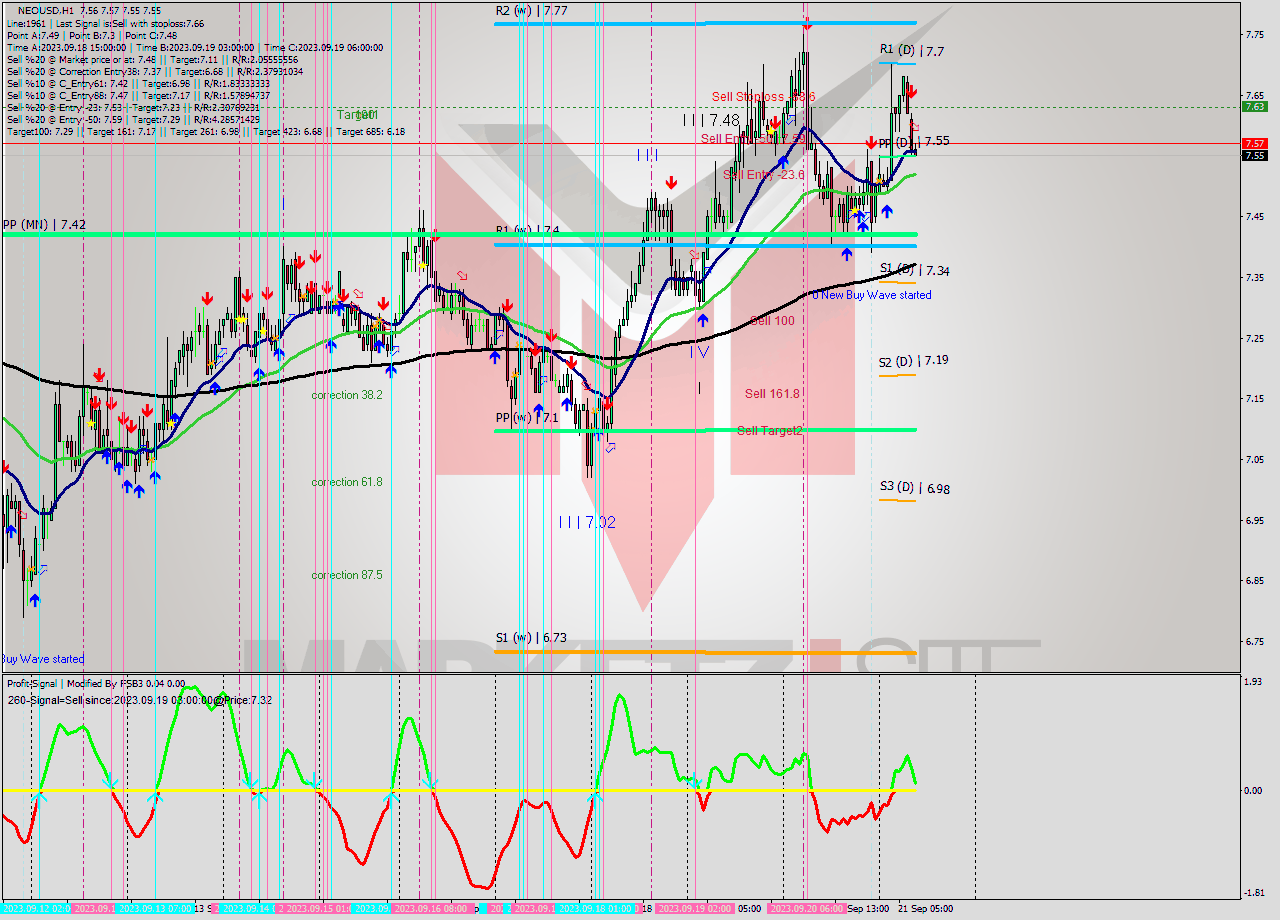Viewport: 1280px width, 920px height.
Task: Click the correction 61.8 label
Action: (347, 482)
